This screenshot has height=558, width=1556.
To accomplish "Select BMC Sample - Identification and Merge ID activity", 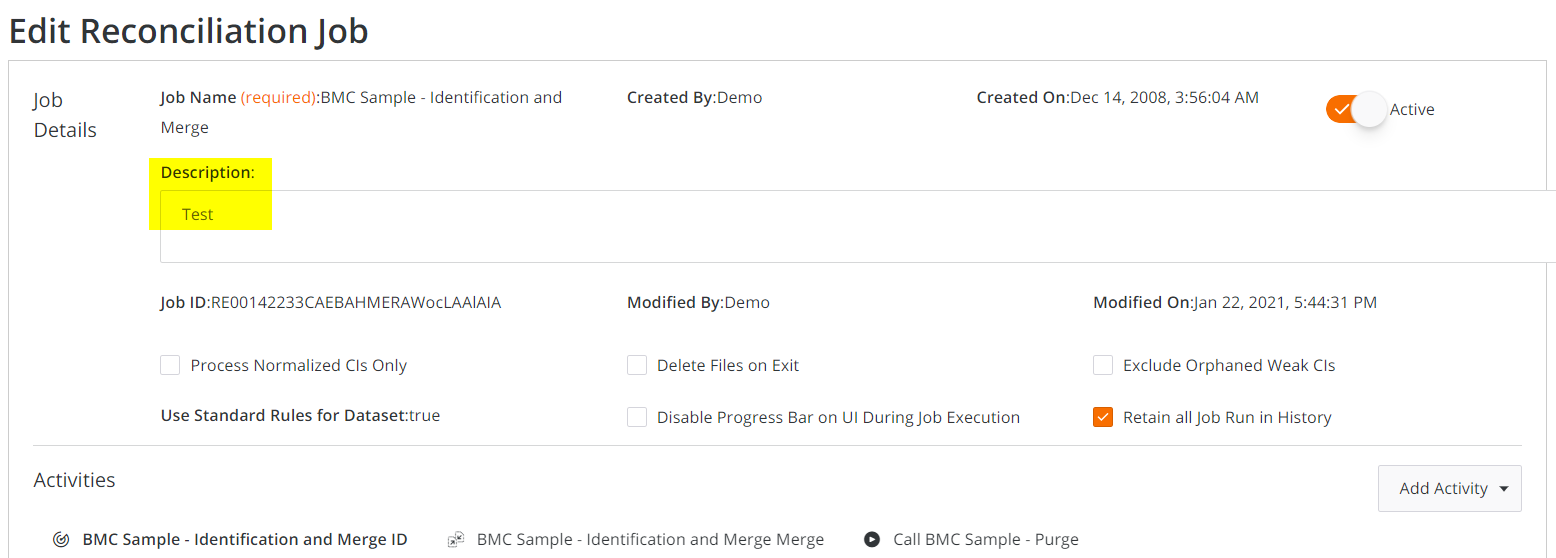I will click(245, 540).
